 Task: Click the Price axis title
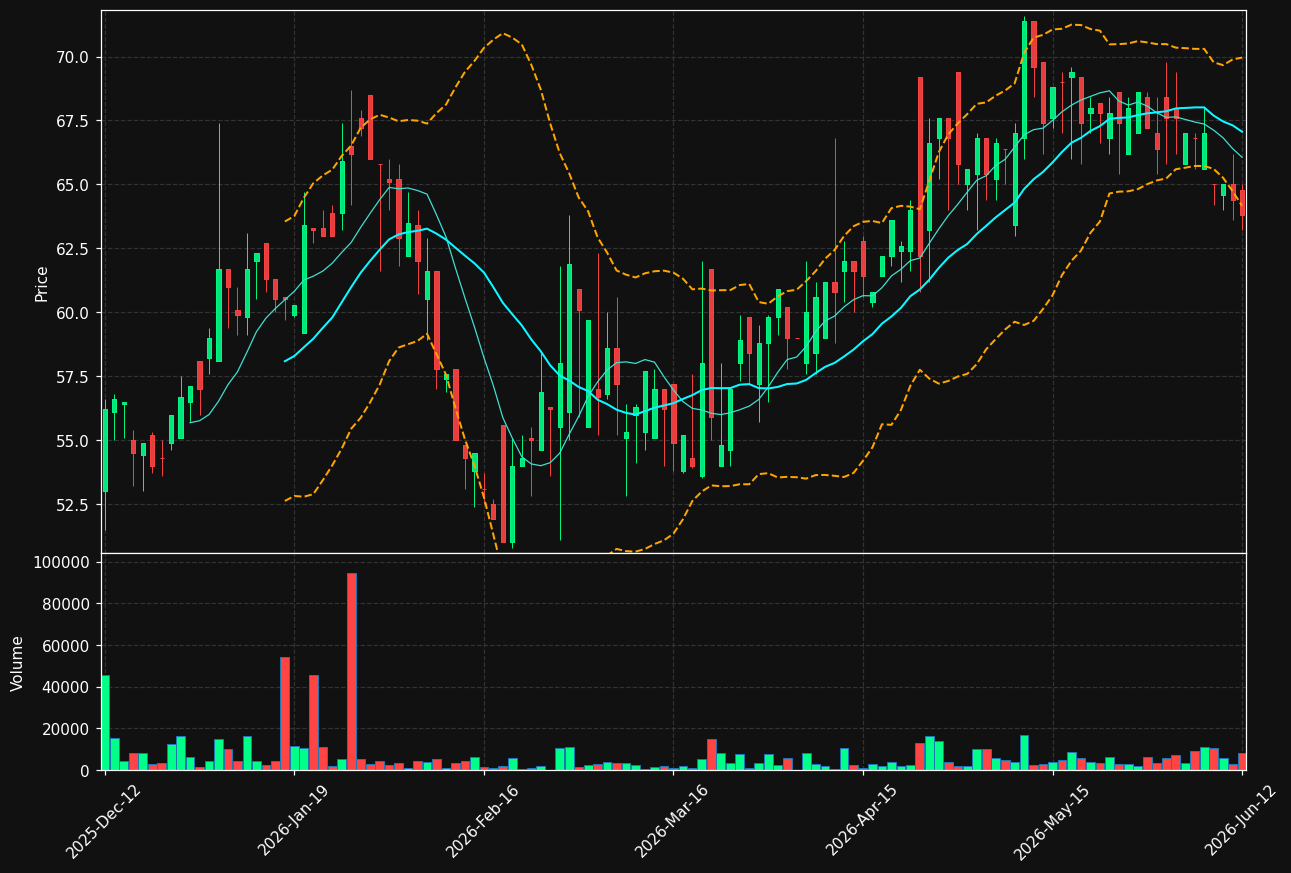pos(42,283)
